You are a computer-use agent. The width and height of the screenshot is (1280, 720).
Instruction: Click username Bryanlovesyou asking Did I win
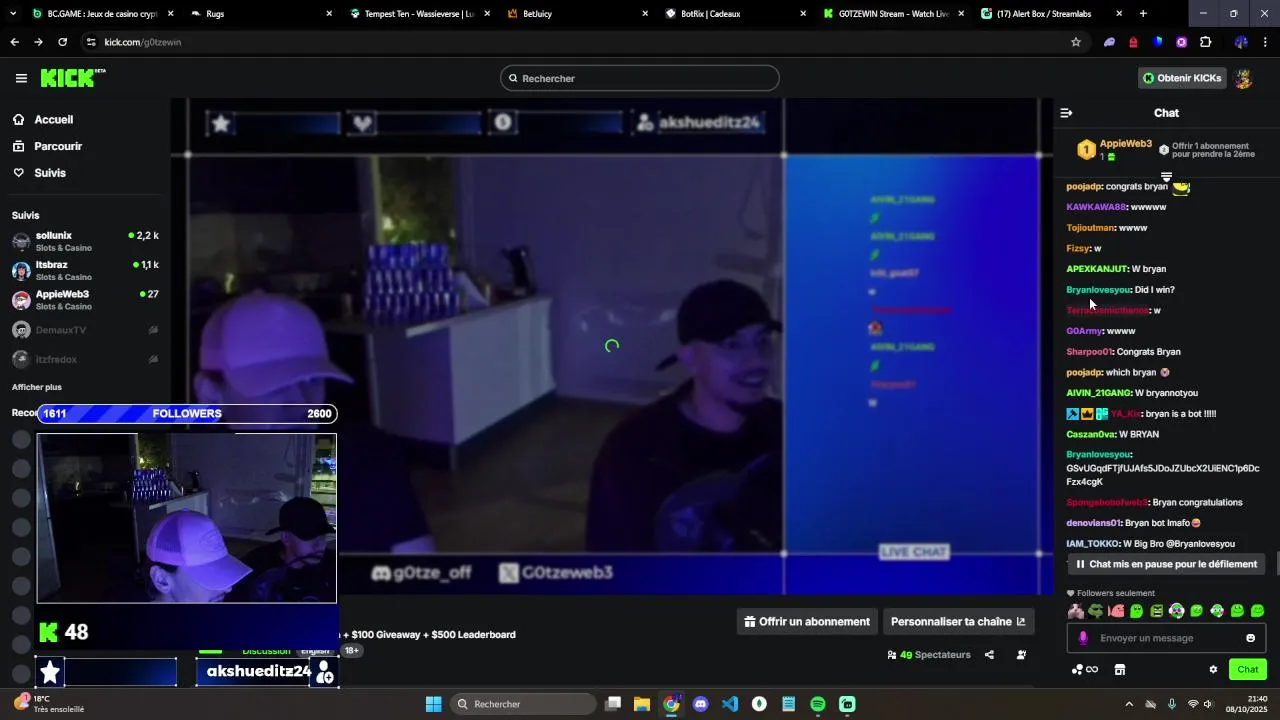[1099, 290]
